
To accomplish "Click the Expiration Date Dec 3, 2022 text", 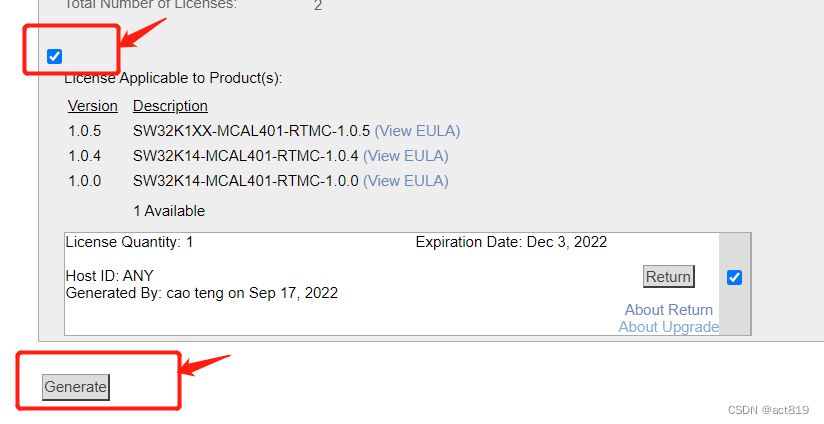I will point(511,242).
